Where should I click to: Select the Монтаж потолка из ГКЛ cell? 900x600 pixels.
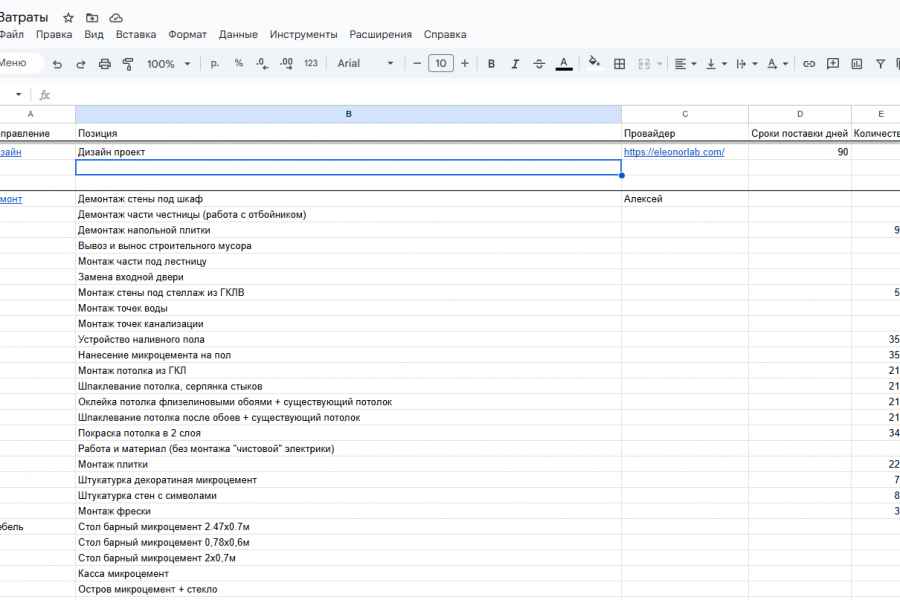point(348,371)
